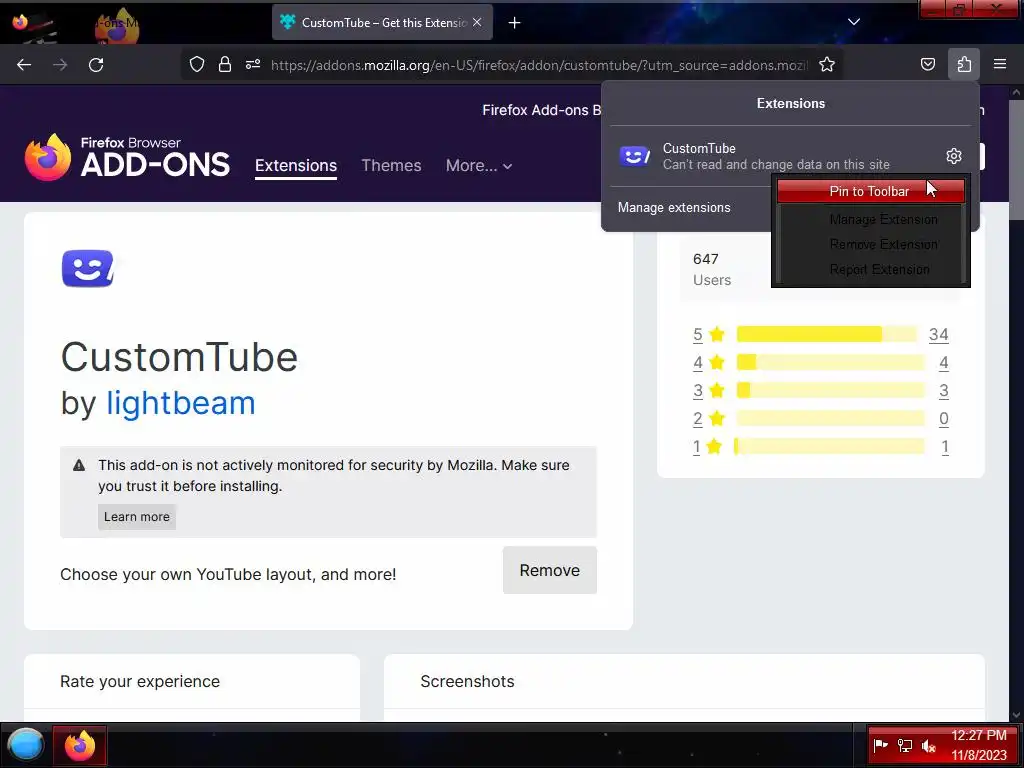Click the warning triangle icon in notice
The image size is (1024, 768).
click(79, 466)
